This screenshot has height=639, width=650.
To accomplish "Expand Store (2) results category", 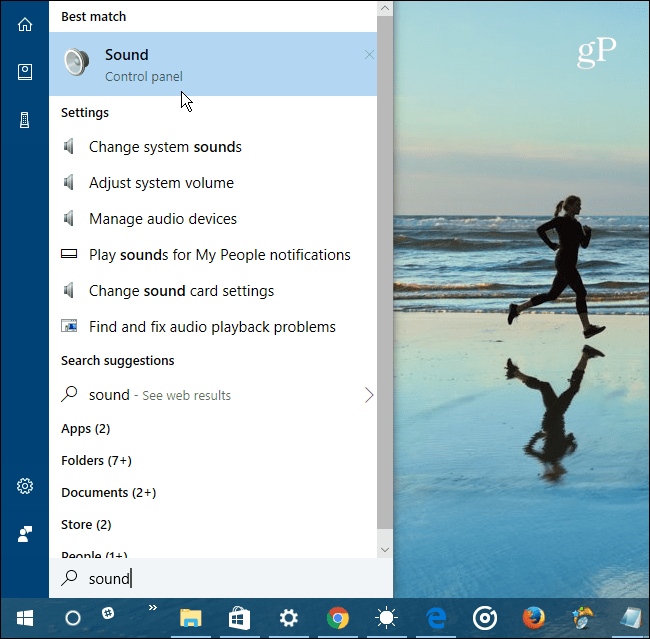I will [x=86, y=525].
